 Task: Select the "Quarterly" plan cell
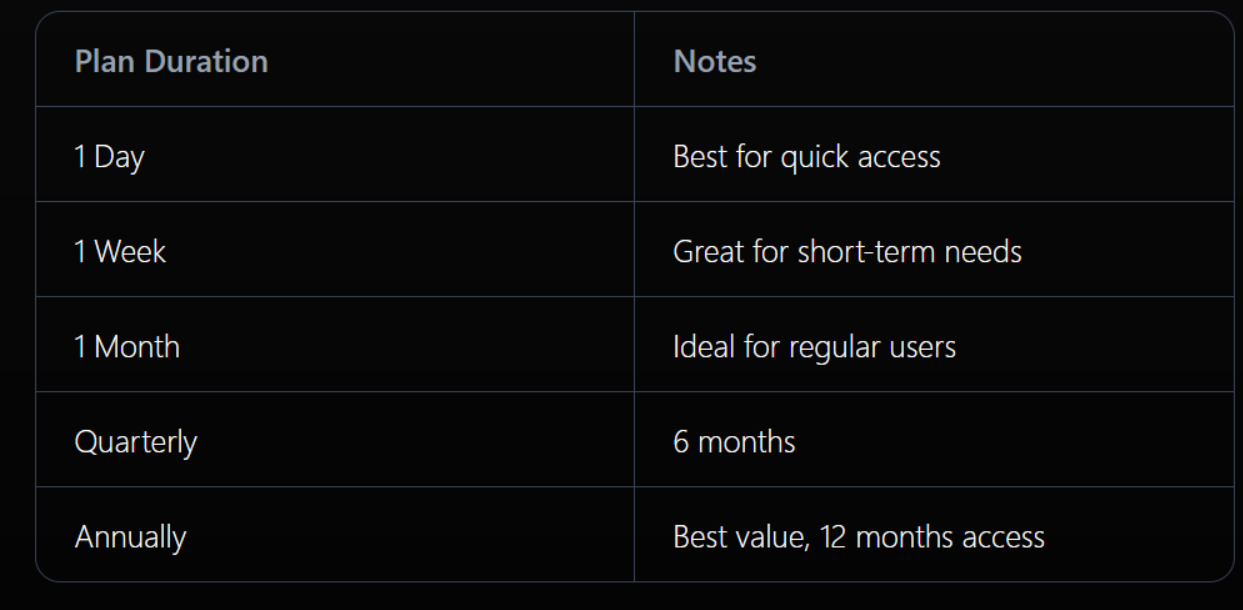click(136, 442)
